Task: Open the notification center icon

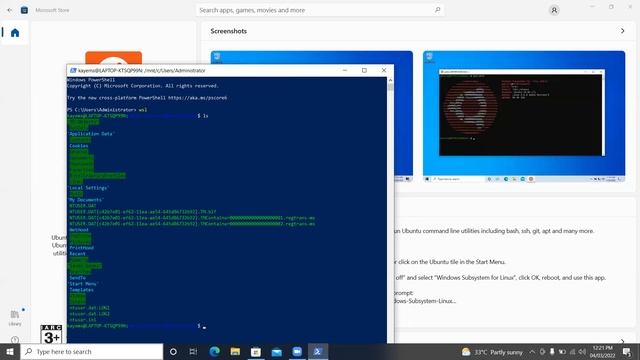Action: [627, 351]
